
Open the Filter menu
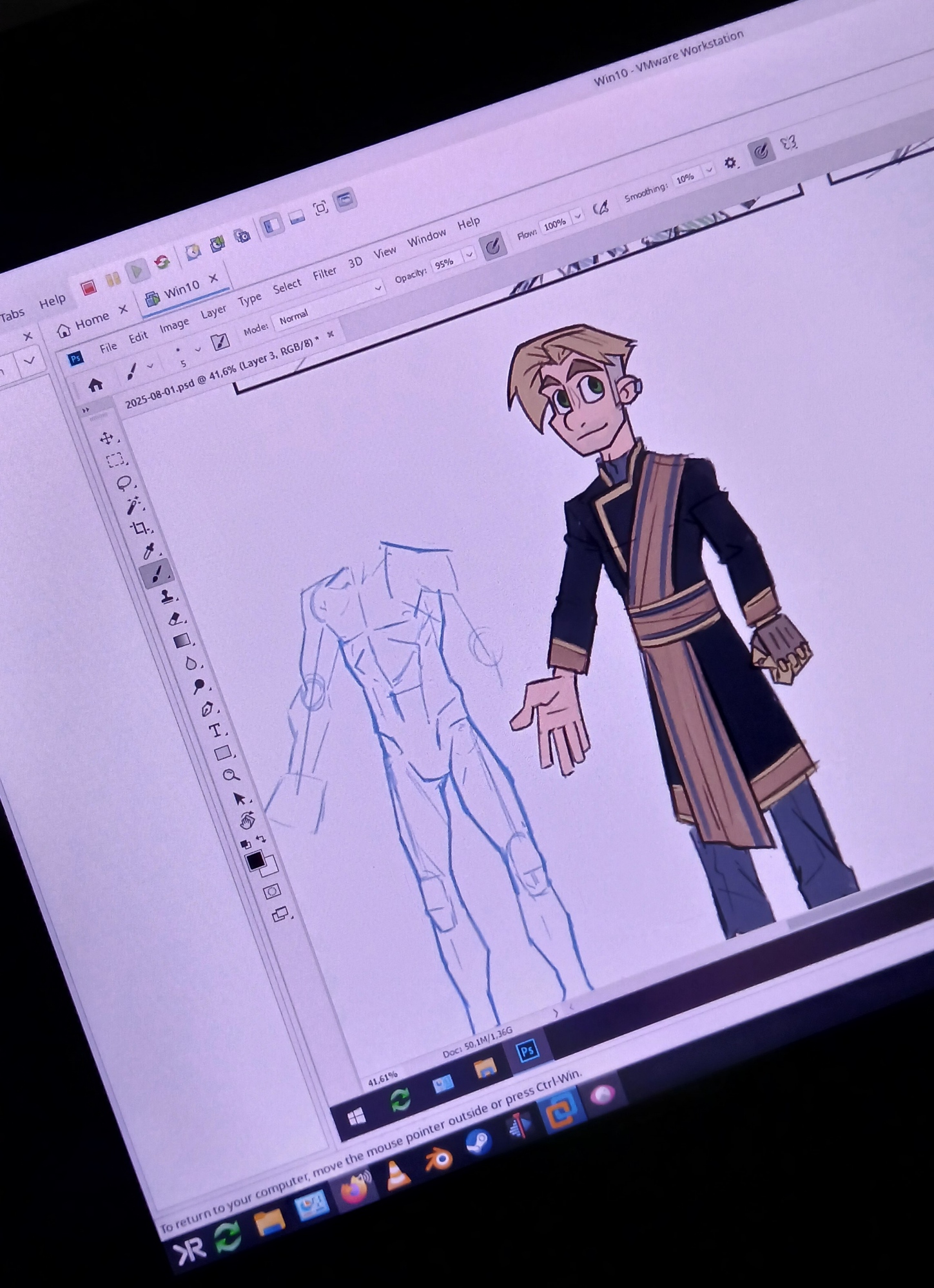coord(324,274)
